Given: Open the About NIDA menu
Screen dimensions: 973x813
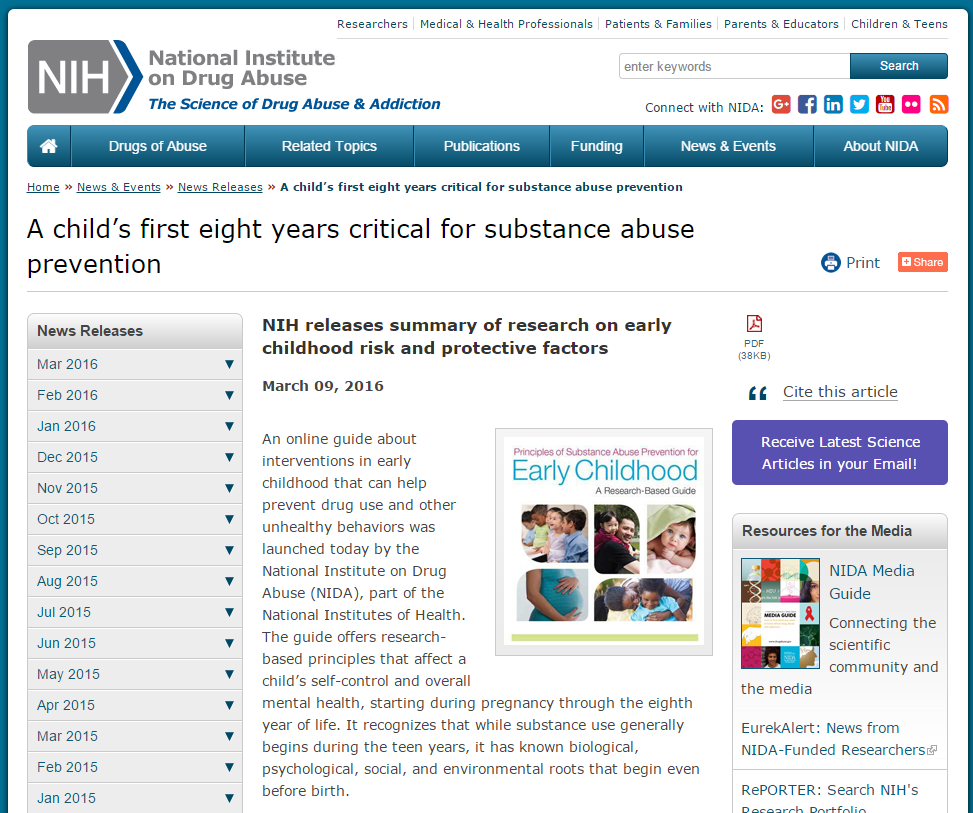Looking at the screenshot, I should [881, 146].
